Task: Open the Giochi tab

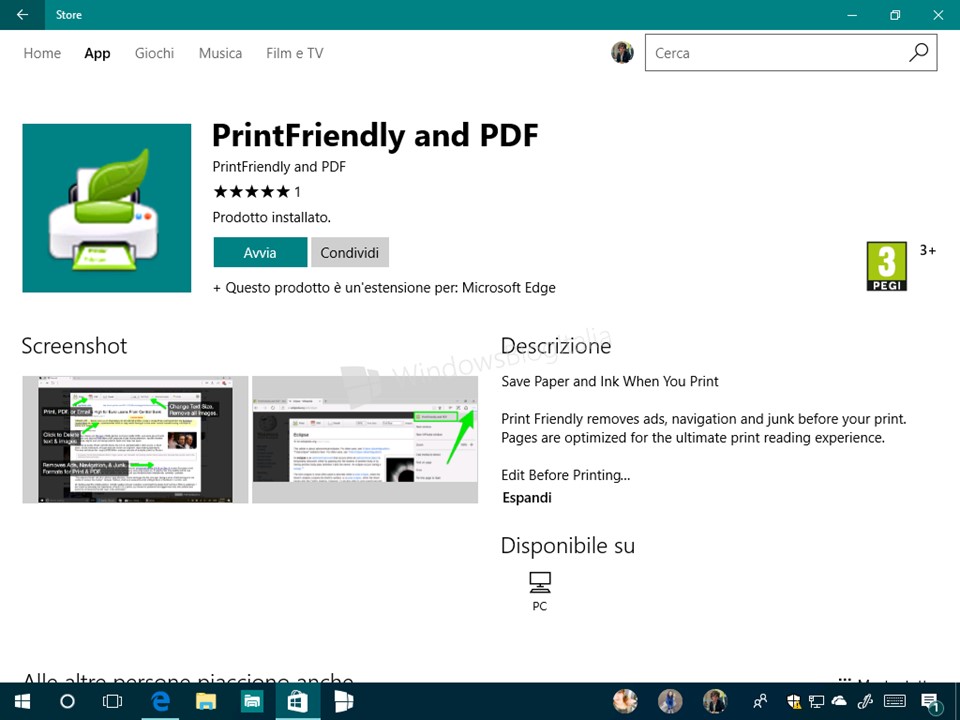Action: coord(154,53)
